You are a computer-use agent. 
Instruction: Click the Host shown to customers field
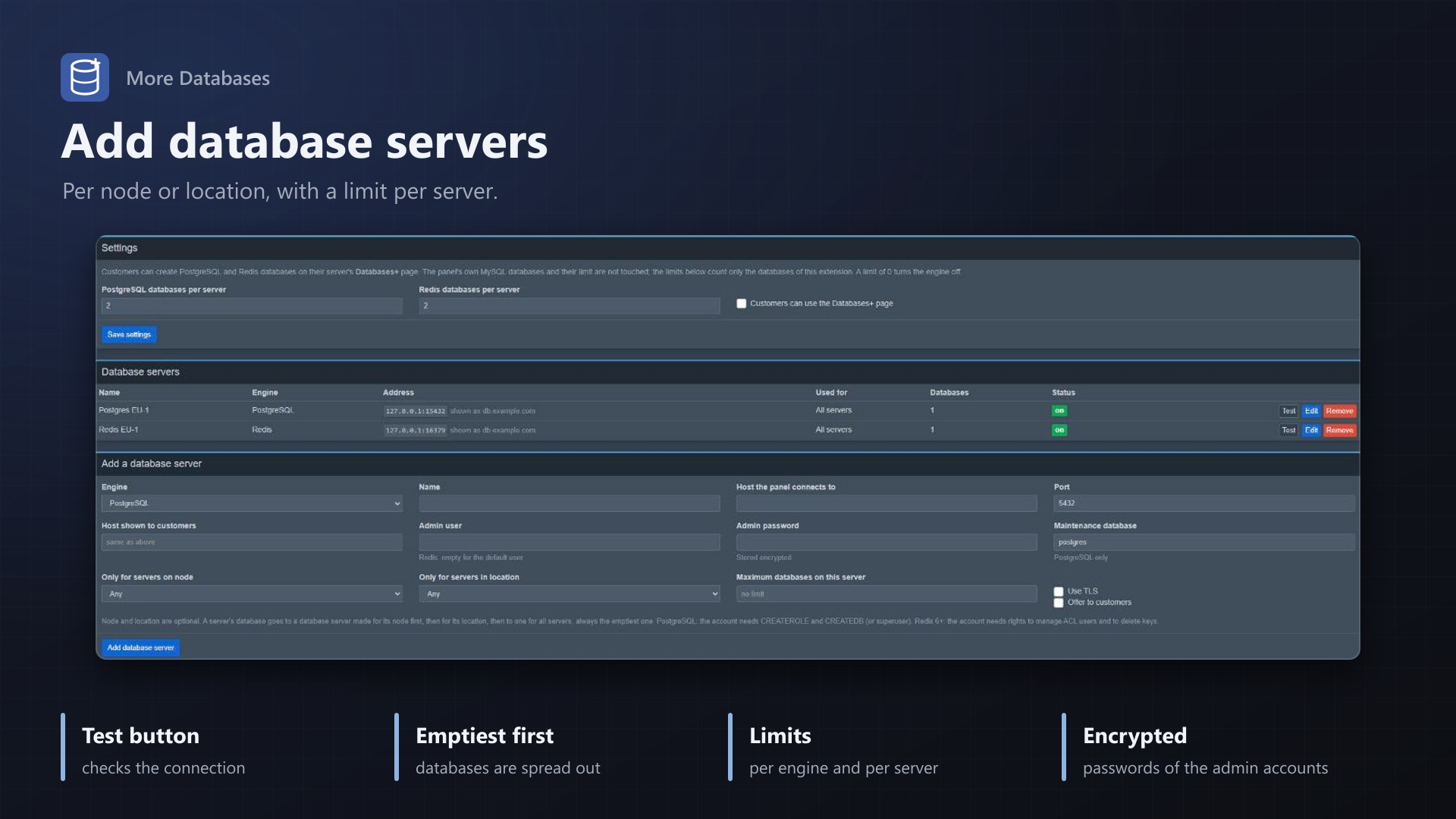[252, 542]
